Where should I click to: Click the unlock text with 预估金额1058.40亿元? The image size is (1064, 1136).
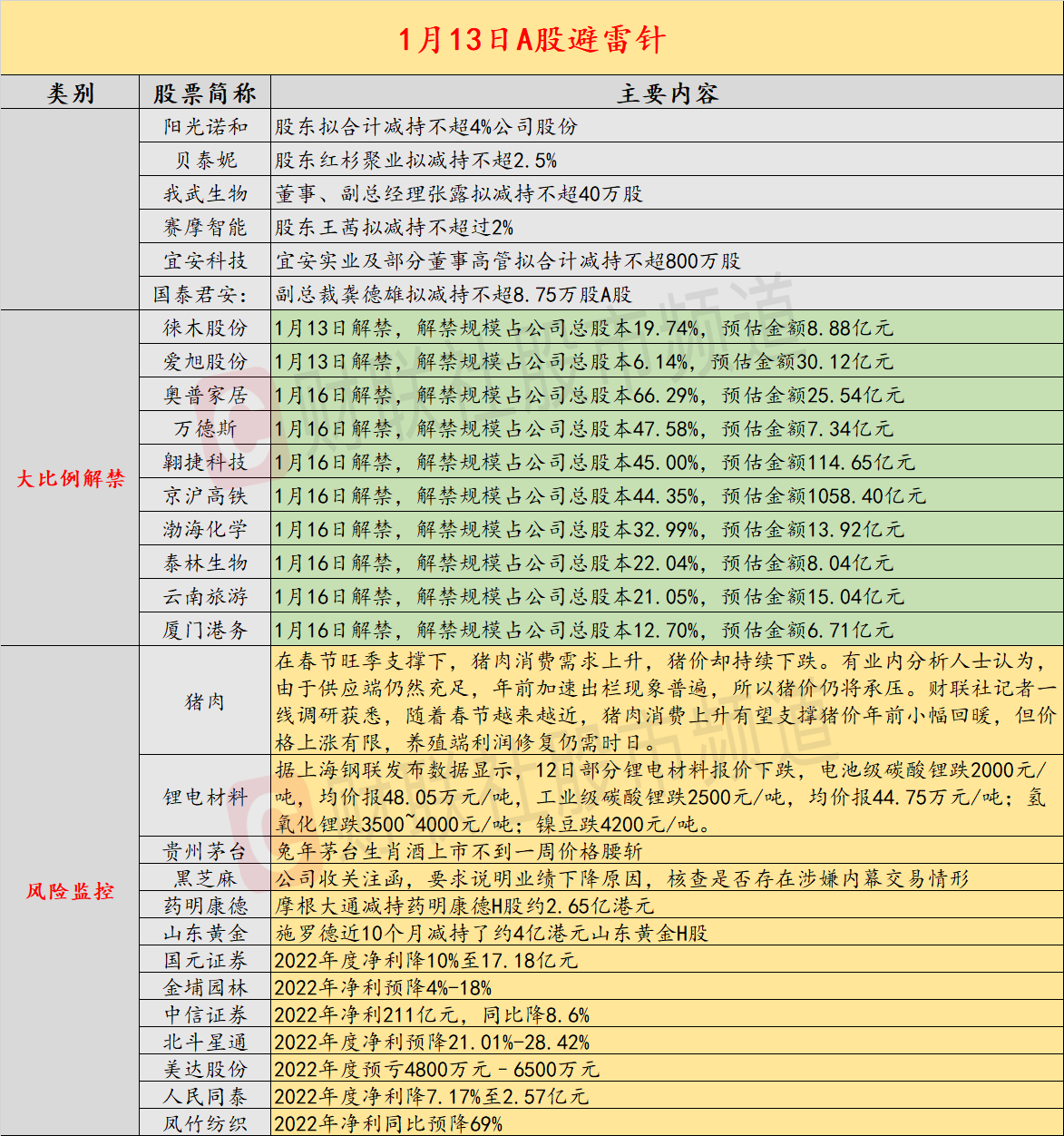pyautogui.click(x=600, y=495)
